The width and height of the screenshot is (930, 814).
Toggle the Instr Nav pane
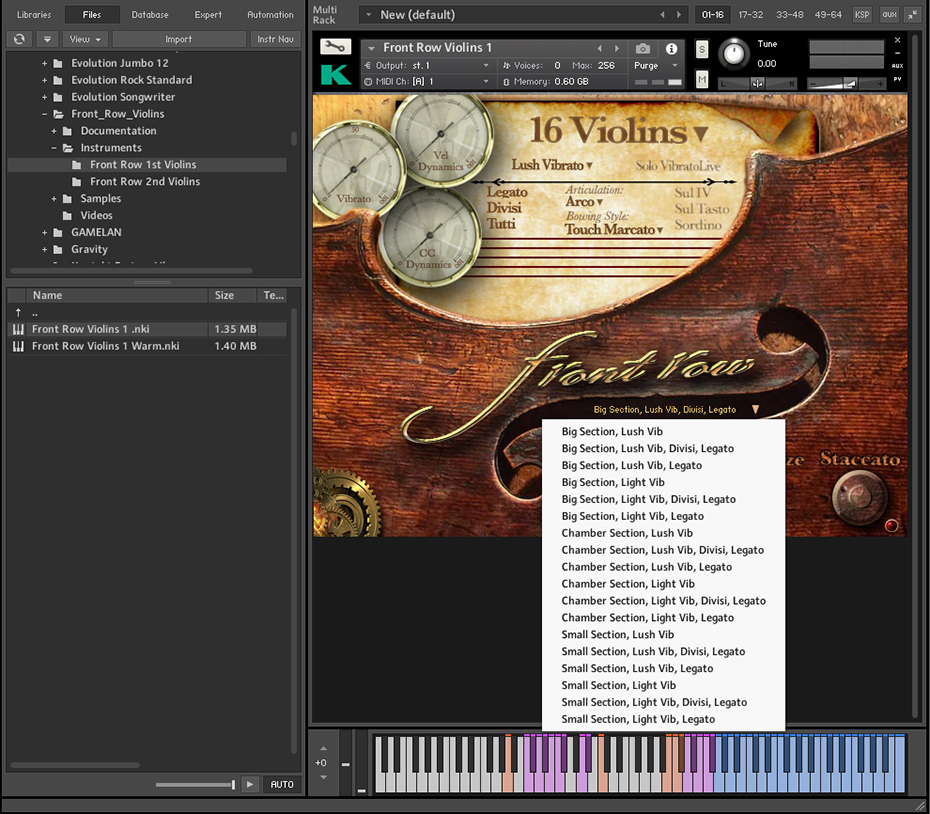tap(275, 39)
